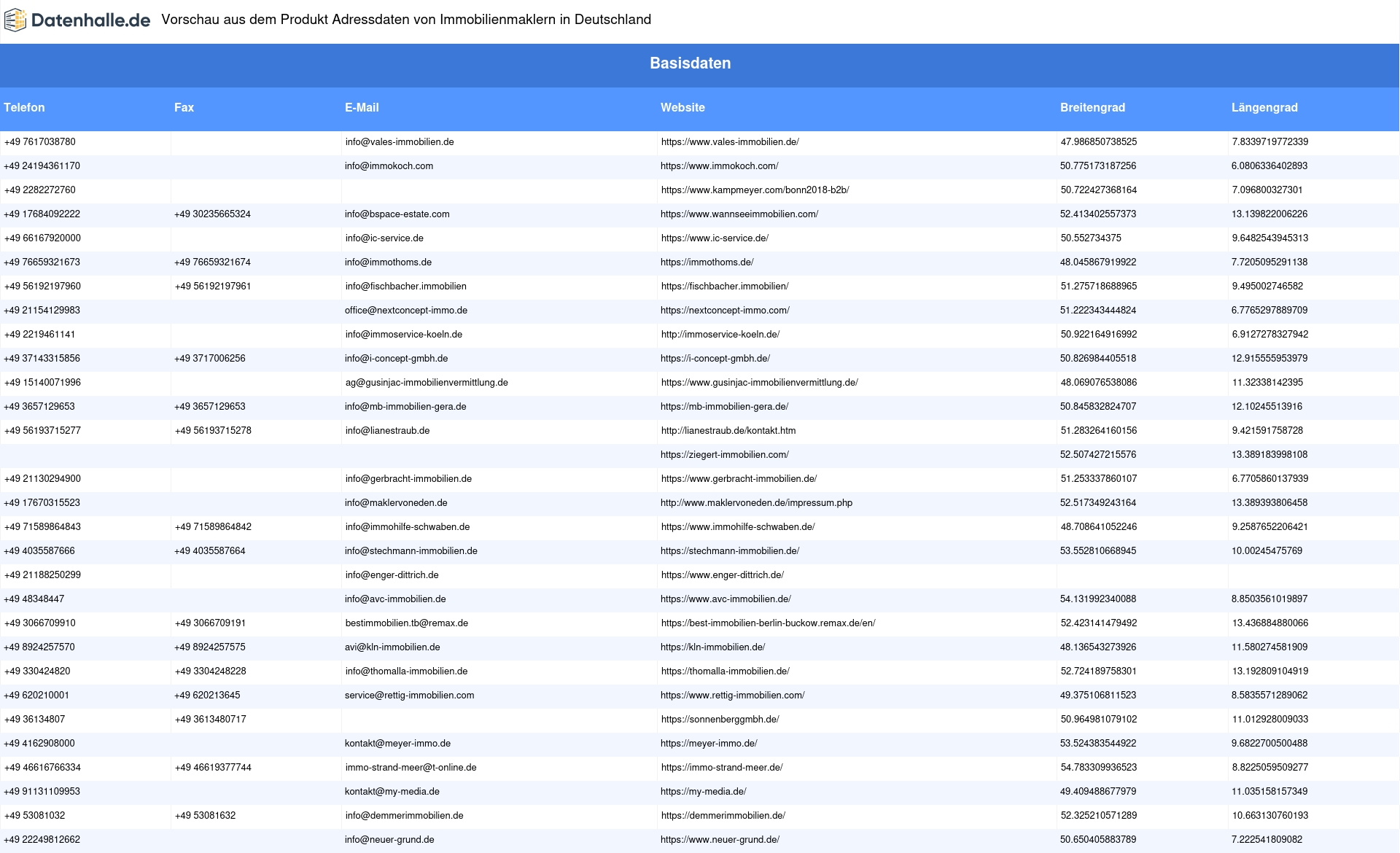Select the Längengrad column header

coord(1264,107)
